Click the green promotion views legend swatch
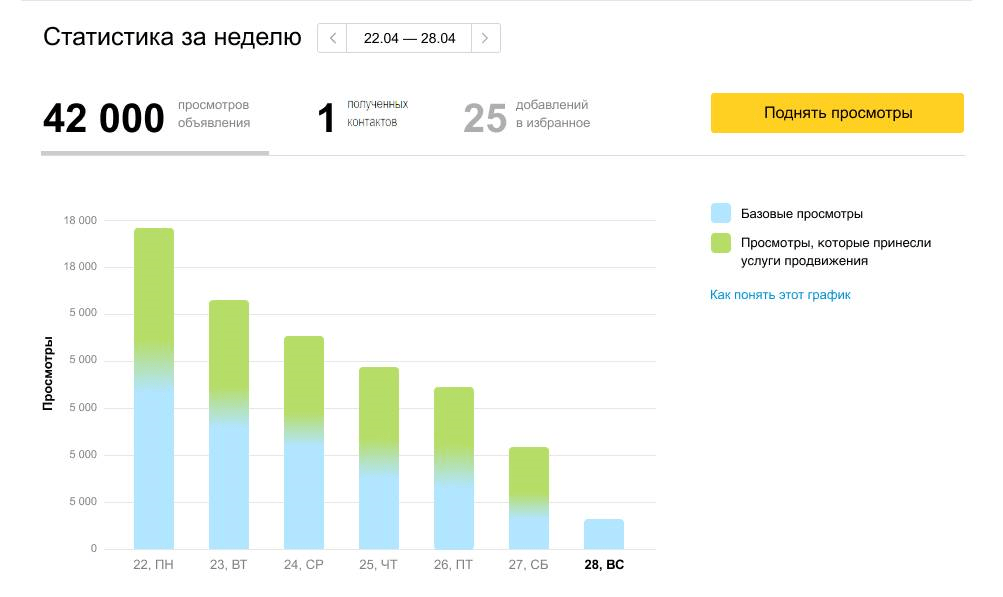 [720, 243]
